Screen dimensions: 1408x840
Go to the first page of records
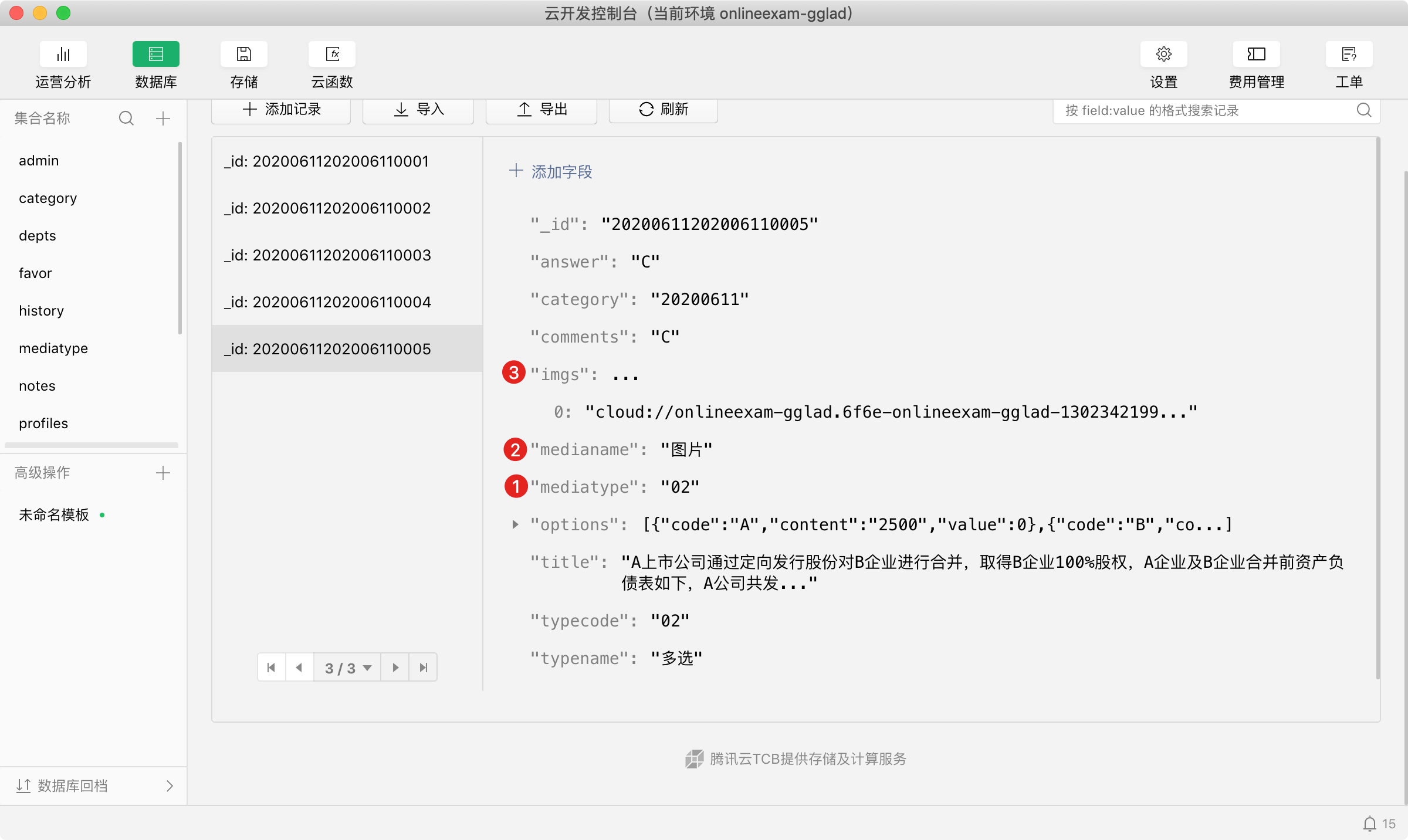pyautogui.click(x=271, y=668)
